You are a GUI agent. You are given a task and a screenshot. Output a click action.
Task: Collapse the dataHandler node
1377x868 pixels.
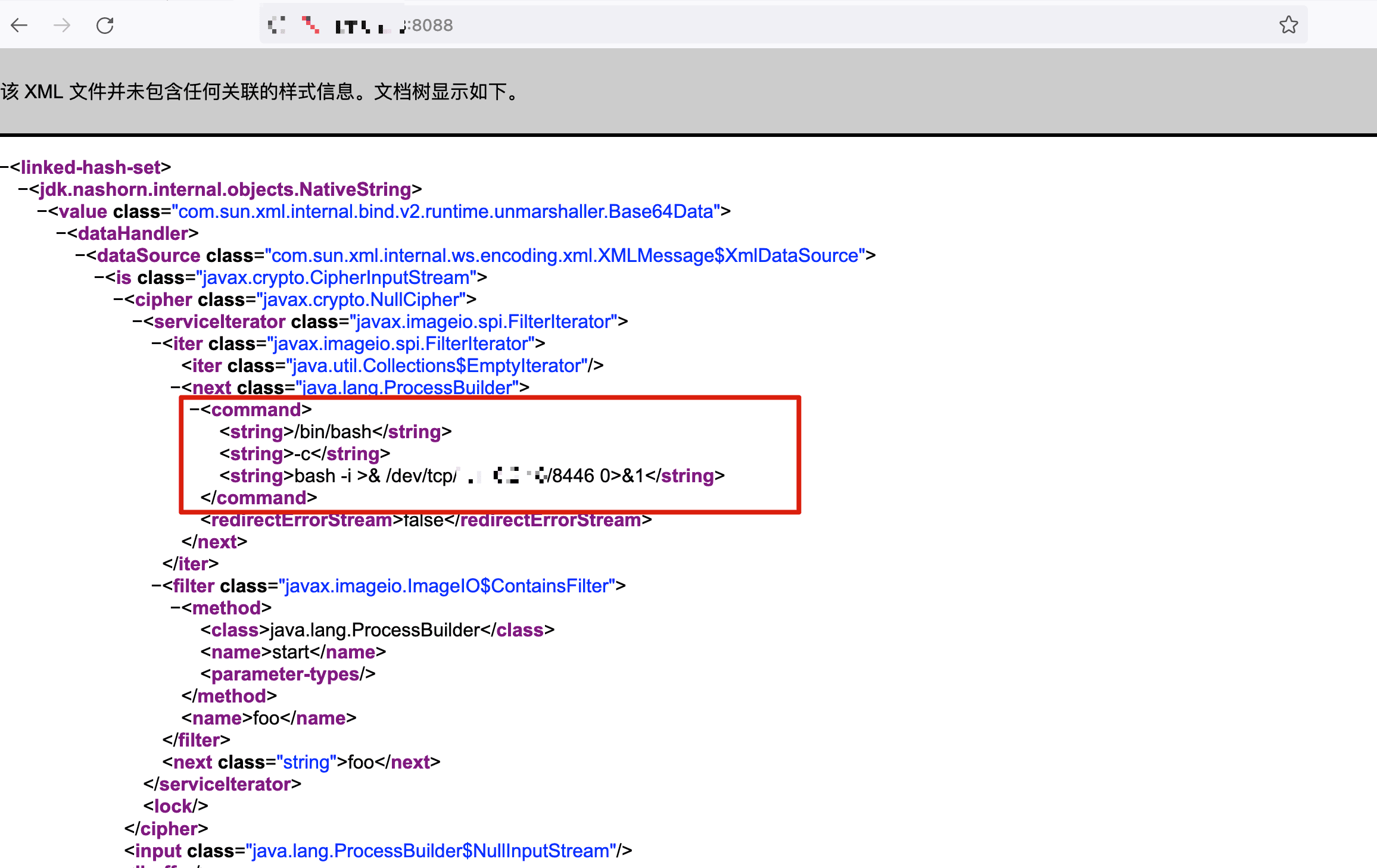(61, 233)
